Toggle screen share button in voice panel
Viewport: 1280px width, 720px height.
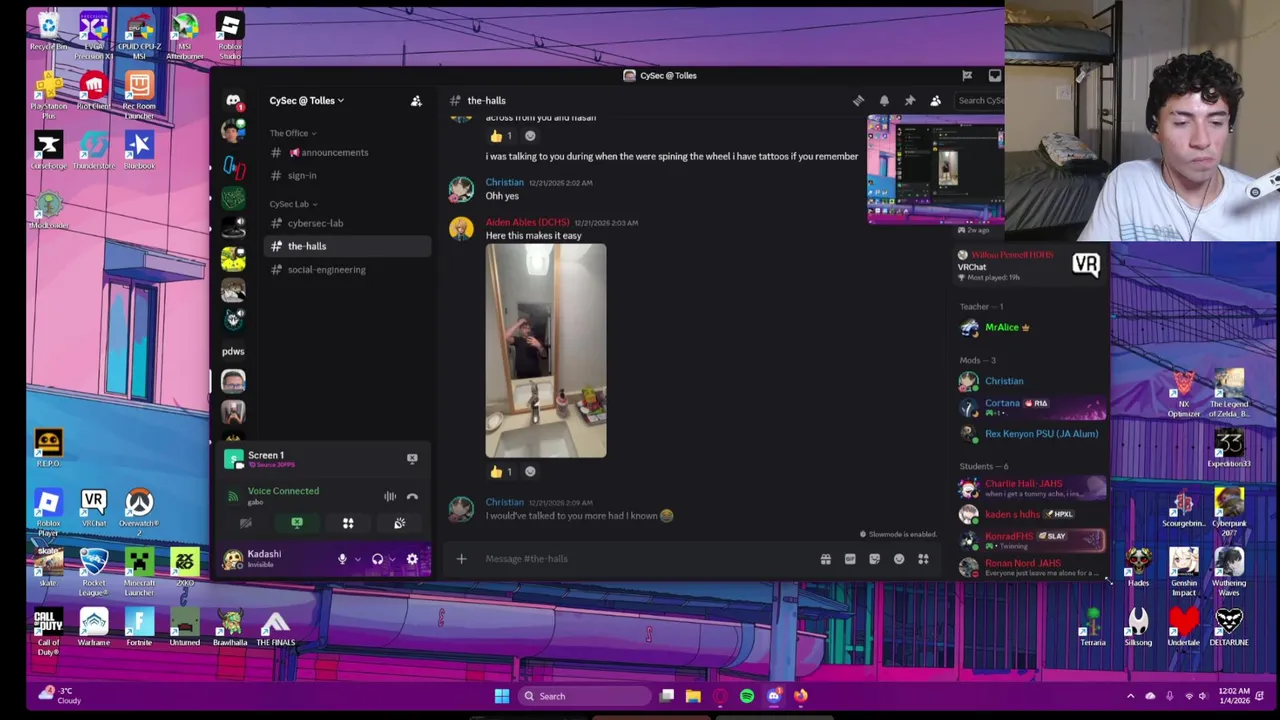click(297, 523)
